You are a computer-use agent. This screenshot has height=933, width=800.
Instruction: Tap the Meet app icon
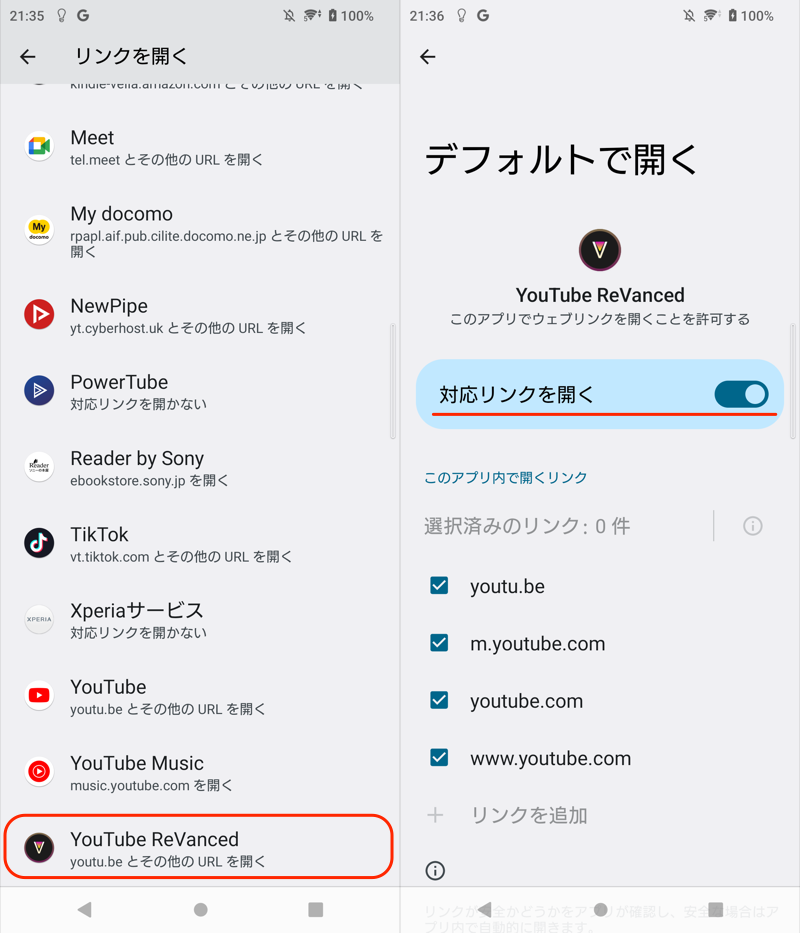point(39,147)
